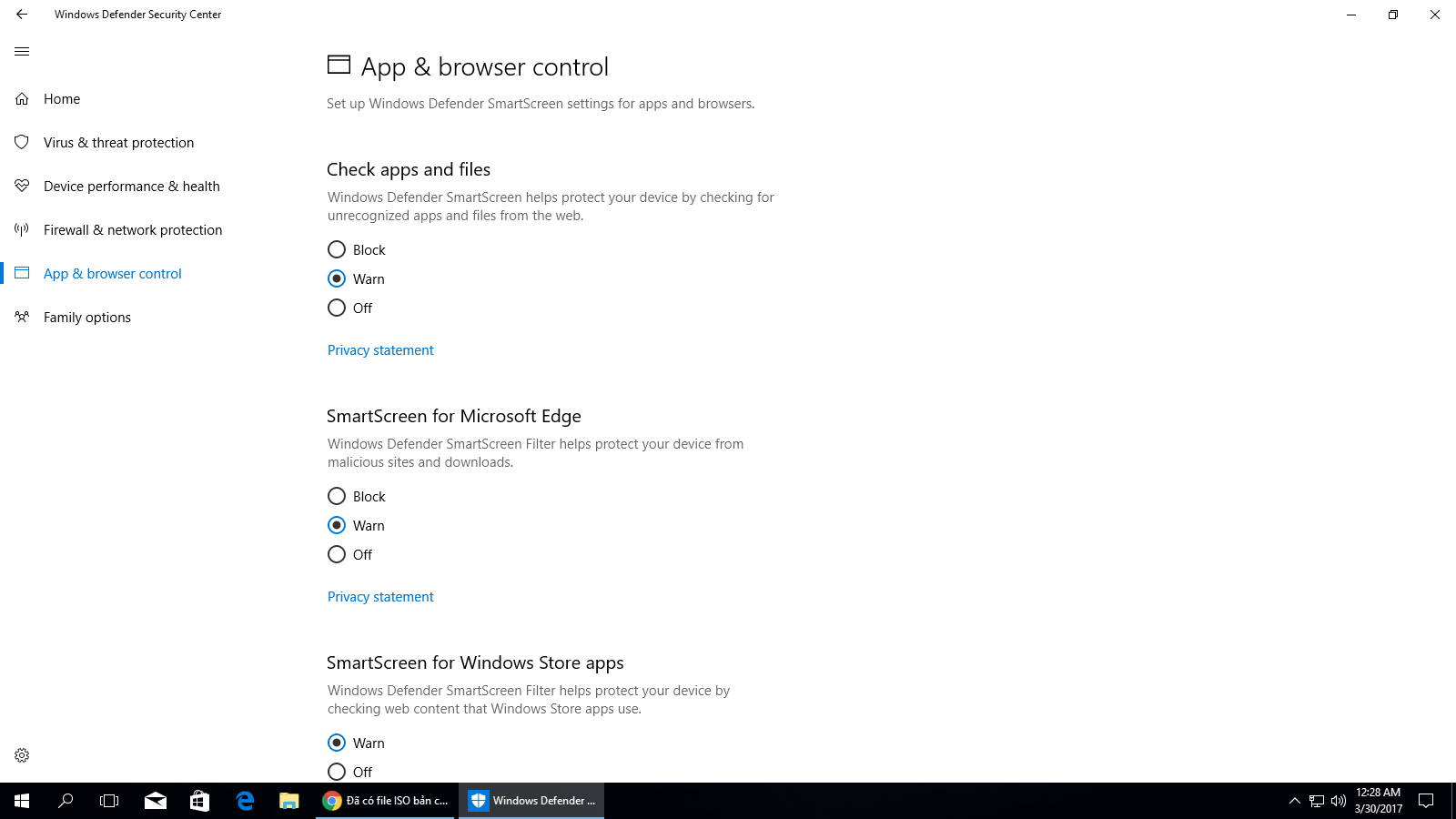1456x819 pixels.
Task: Open network status tray icon
Action: coord(1317,801)
